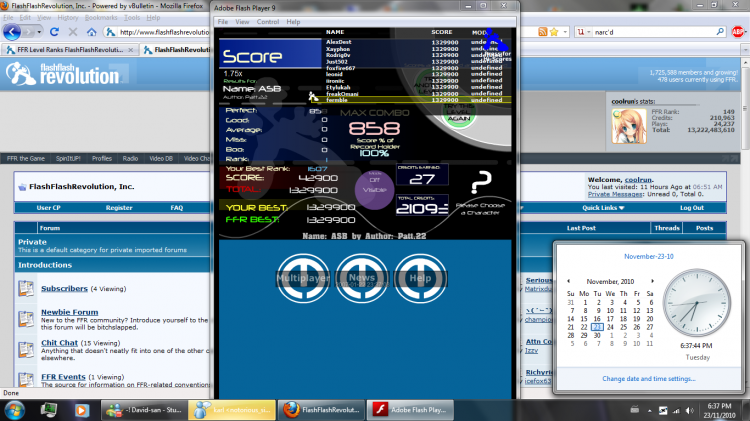The image size is (750, 421).
Task: Click the Firefox back arrow button
Action: pos(12,32)
